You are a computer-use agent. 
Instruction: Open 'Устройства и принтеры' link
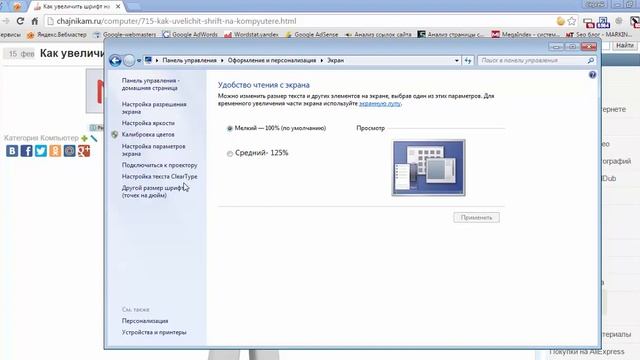click(x=154, y=332)
